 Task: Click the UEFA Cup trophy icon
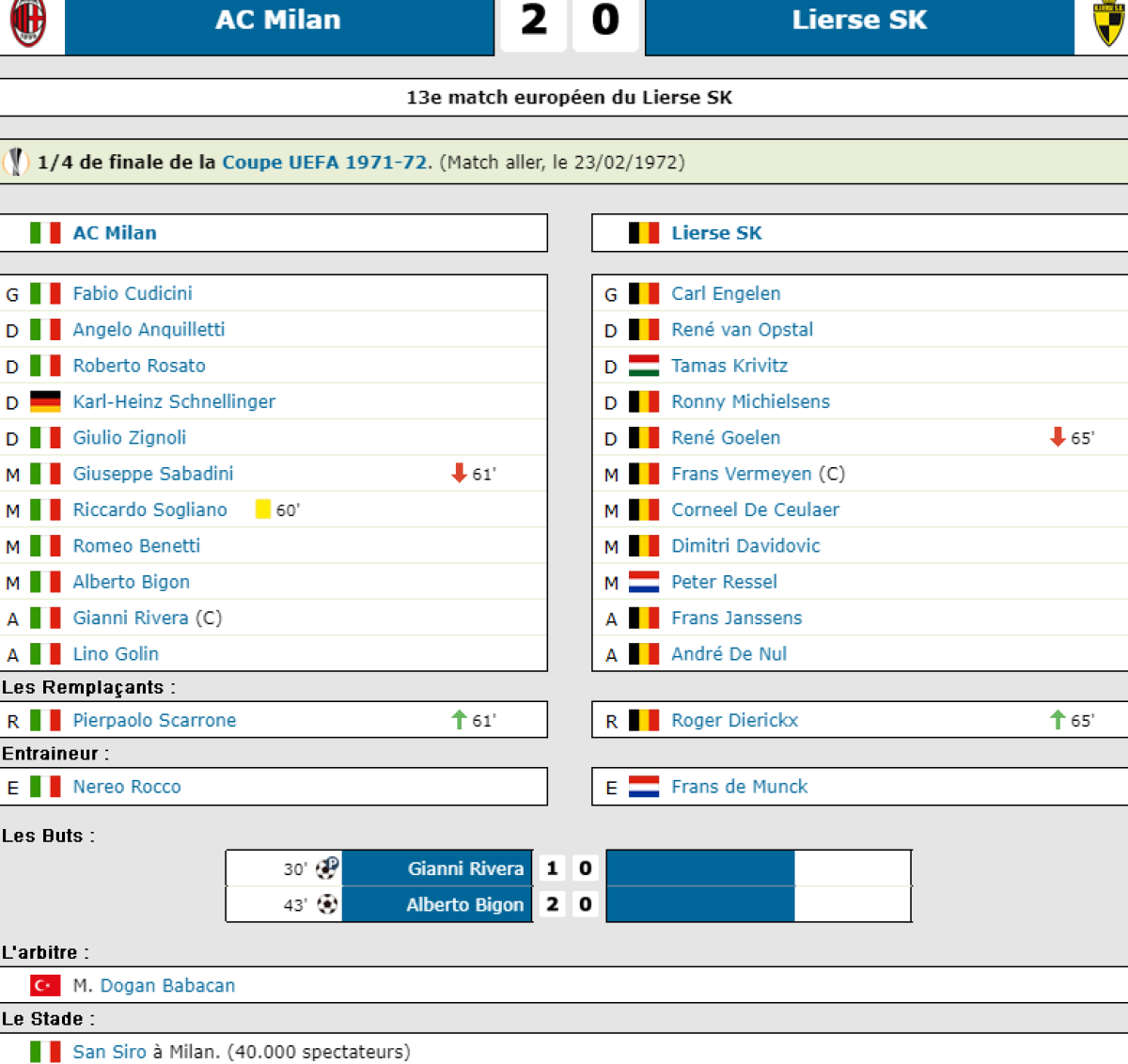point(16,162)
